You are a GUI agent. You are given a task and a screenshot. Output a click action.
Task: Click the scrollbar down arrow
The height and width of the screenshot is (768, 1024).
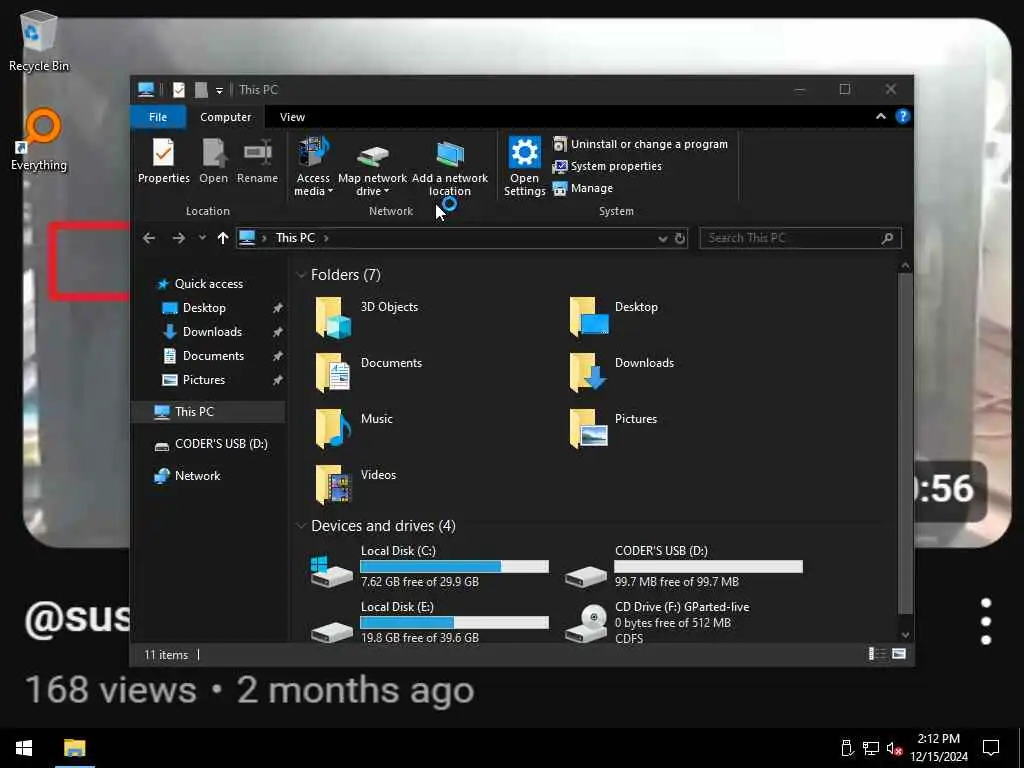(905, 635)
